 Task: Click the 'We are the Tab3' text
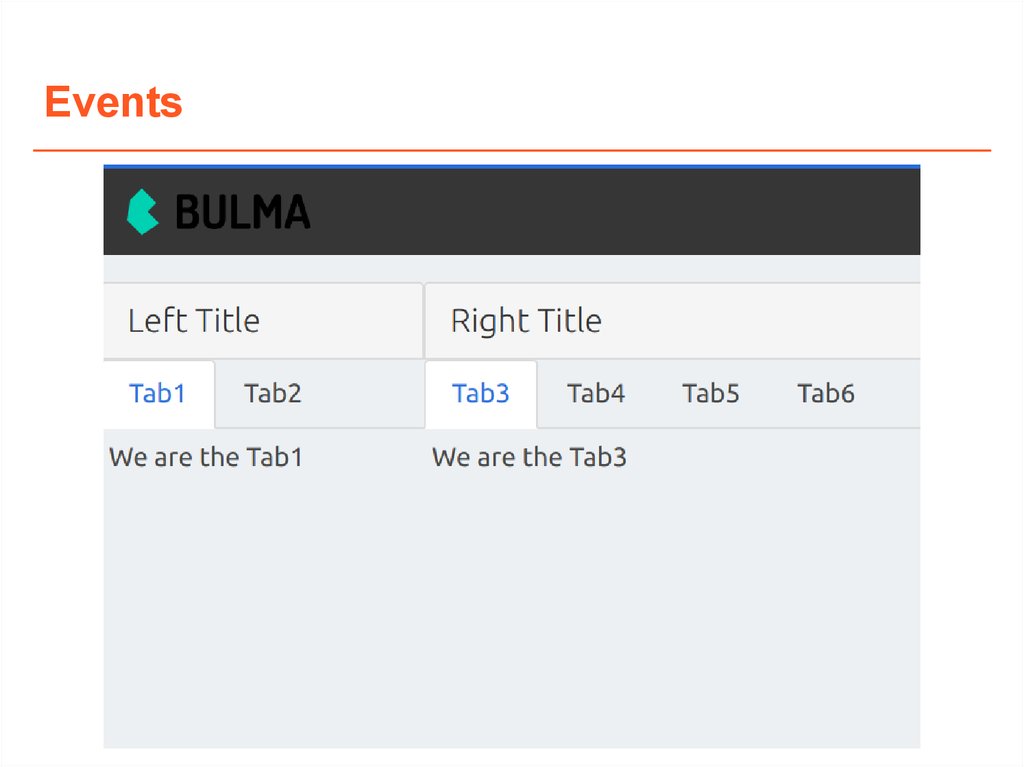click(x=529, y=458)
